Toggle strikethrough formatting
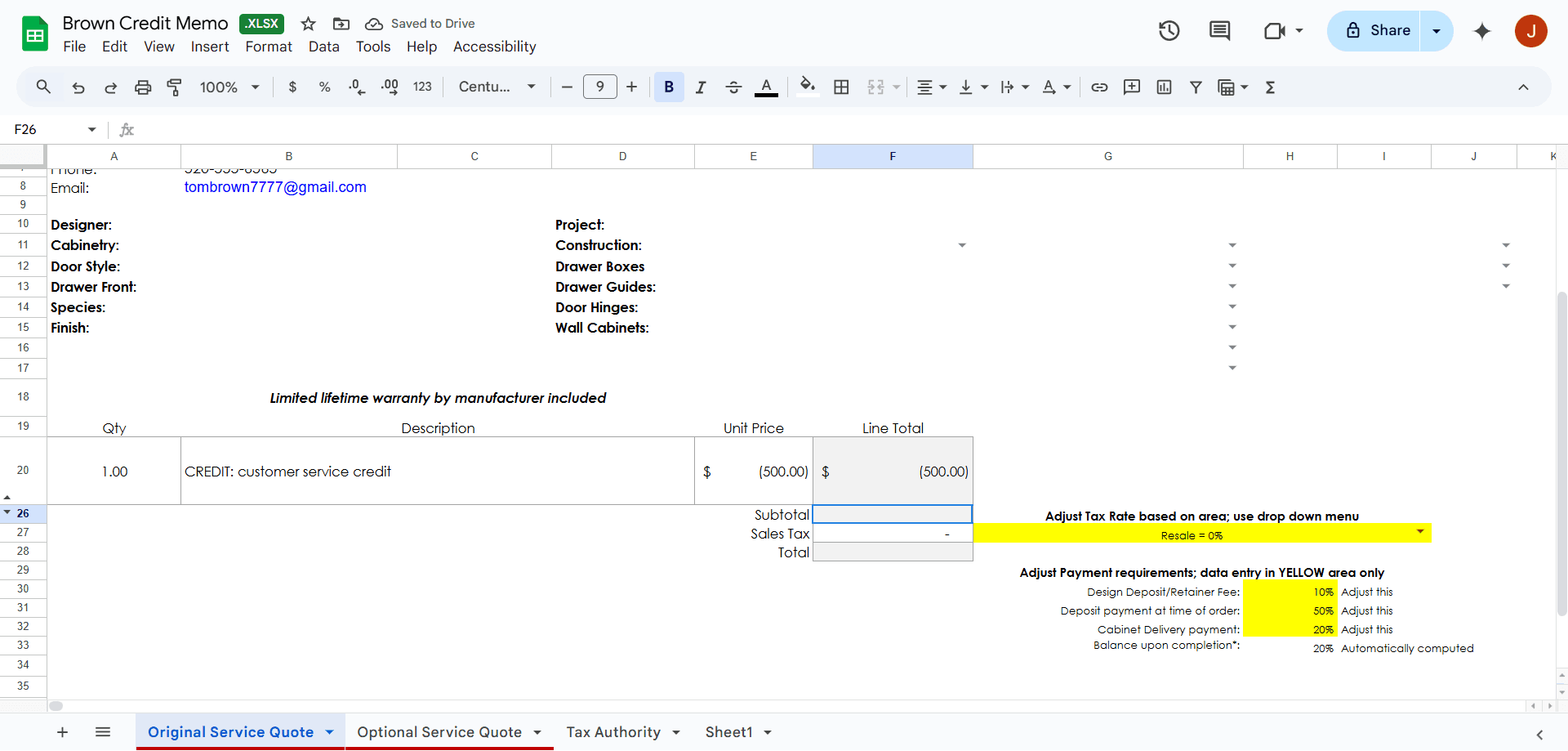 coord(733,87)
